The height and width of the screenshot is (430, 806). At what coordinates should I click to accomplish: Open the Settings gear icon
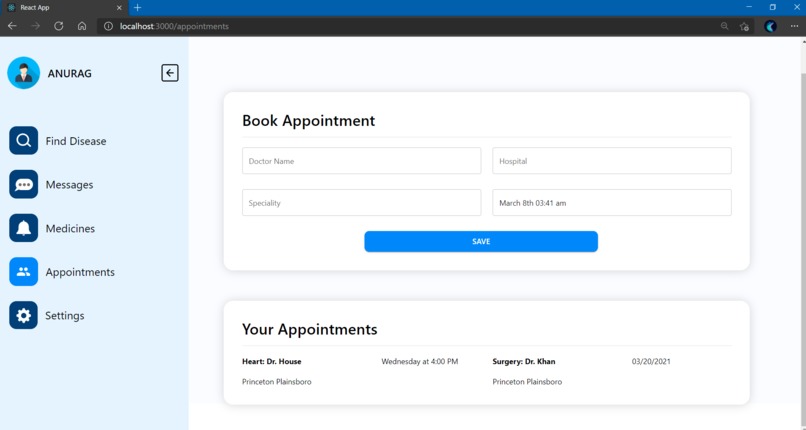click(24, 315)
